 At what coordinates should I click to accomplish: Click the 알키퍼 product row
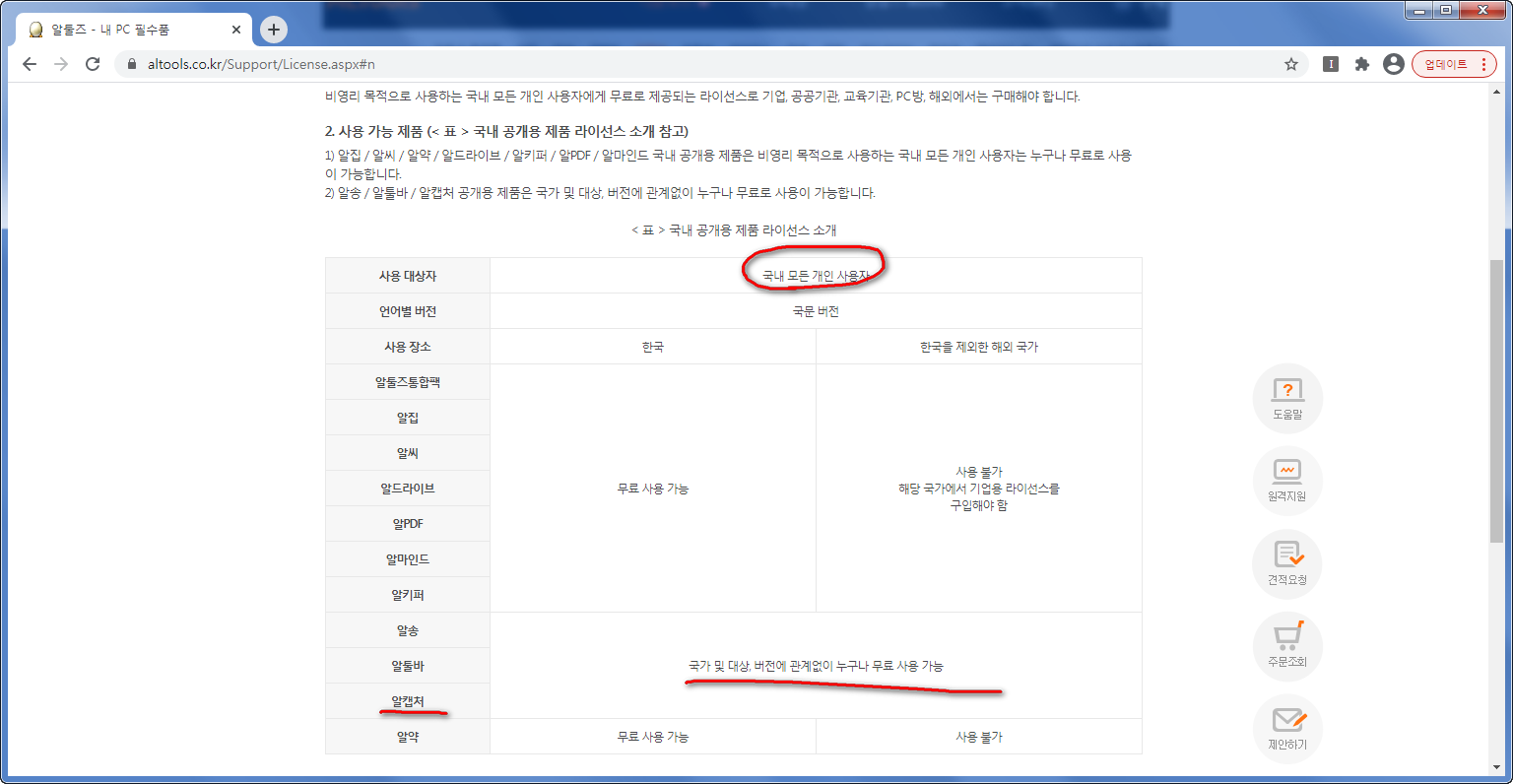click(x=408, y=595)
